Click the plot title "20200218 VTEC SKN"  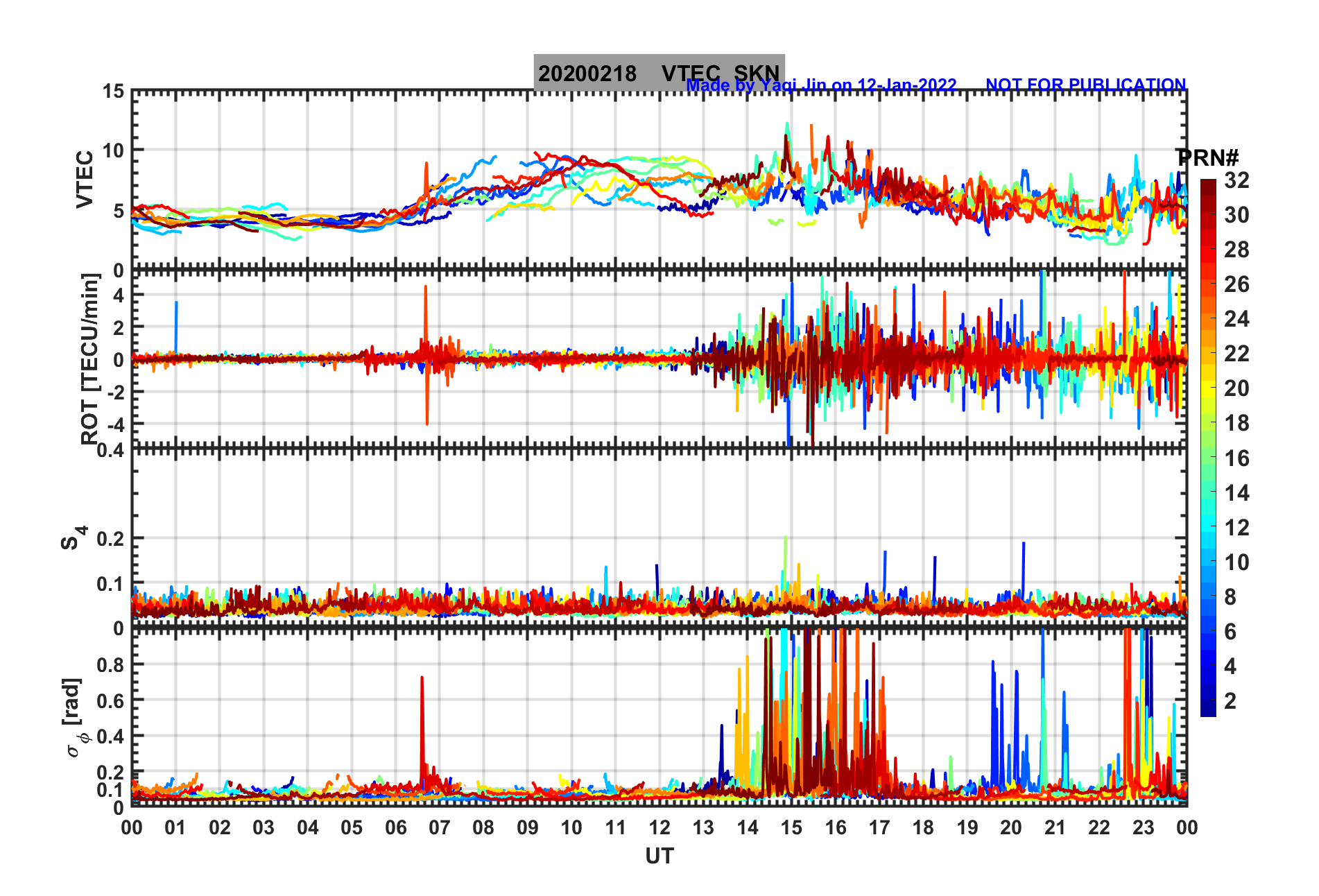659,73
